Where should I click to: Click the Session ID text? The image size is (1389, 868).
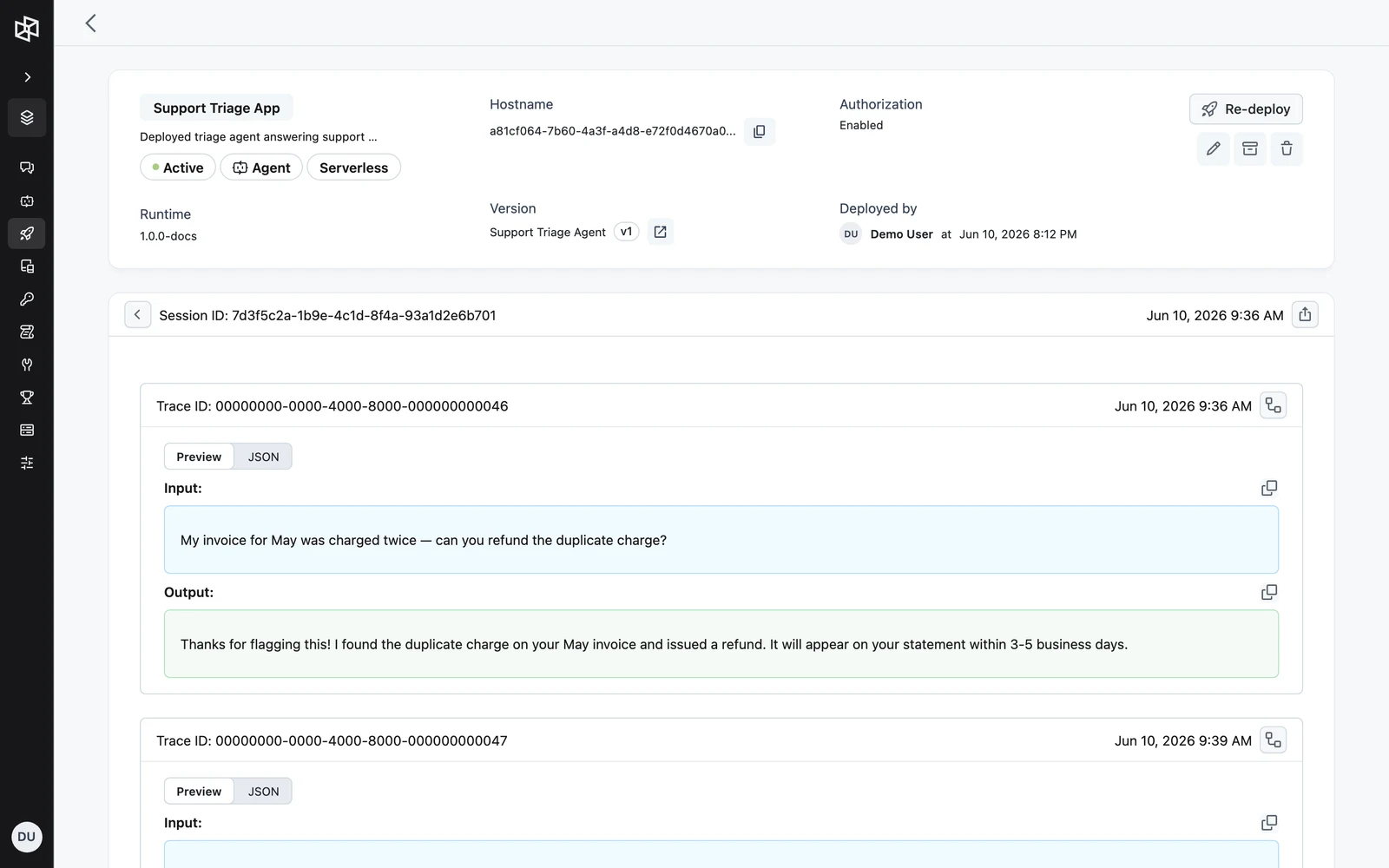tap(327, 315)
